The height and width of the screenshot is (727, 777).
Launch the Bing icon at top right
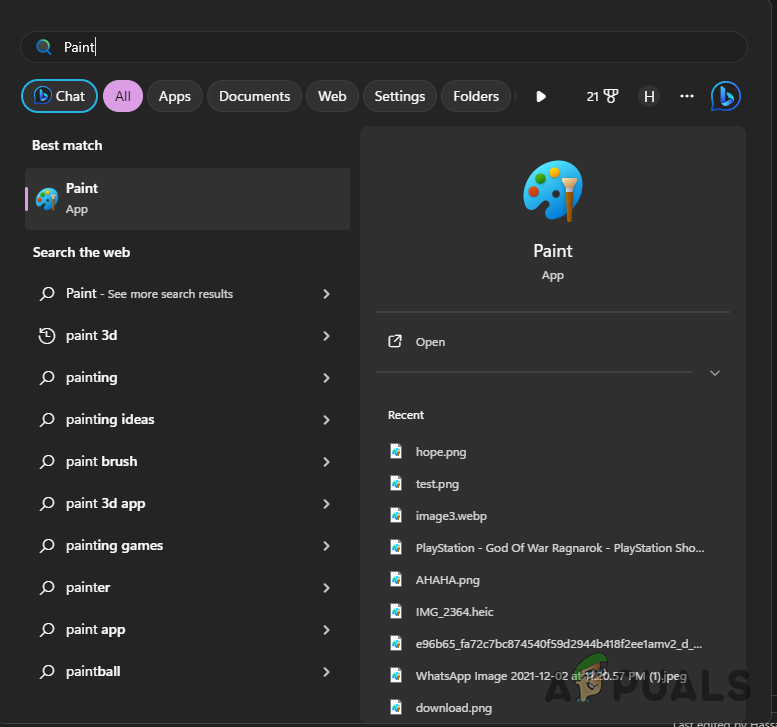pyautogui.click(x=725, y=96)
